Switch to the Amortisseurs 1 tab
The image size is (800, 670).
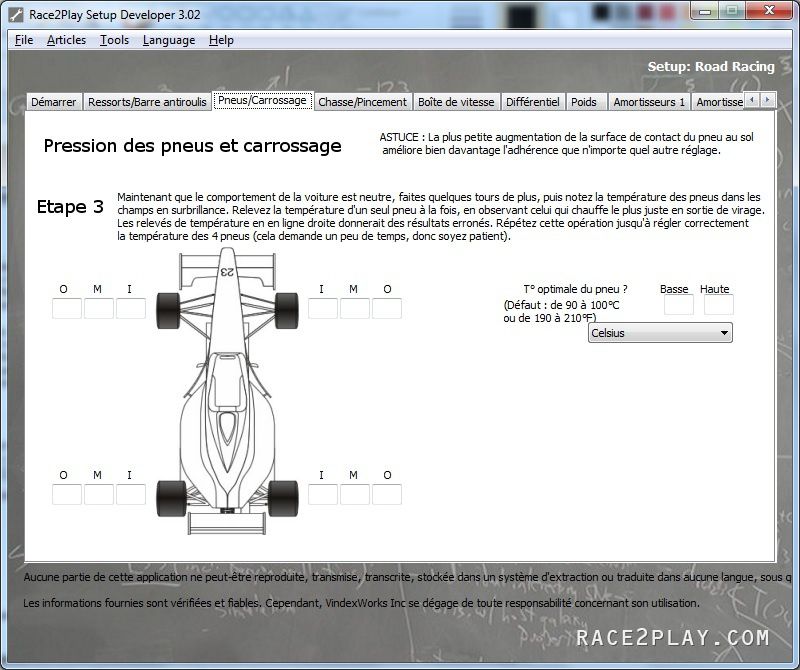point(649,102)
